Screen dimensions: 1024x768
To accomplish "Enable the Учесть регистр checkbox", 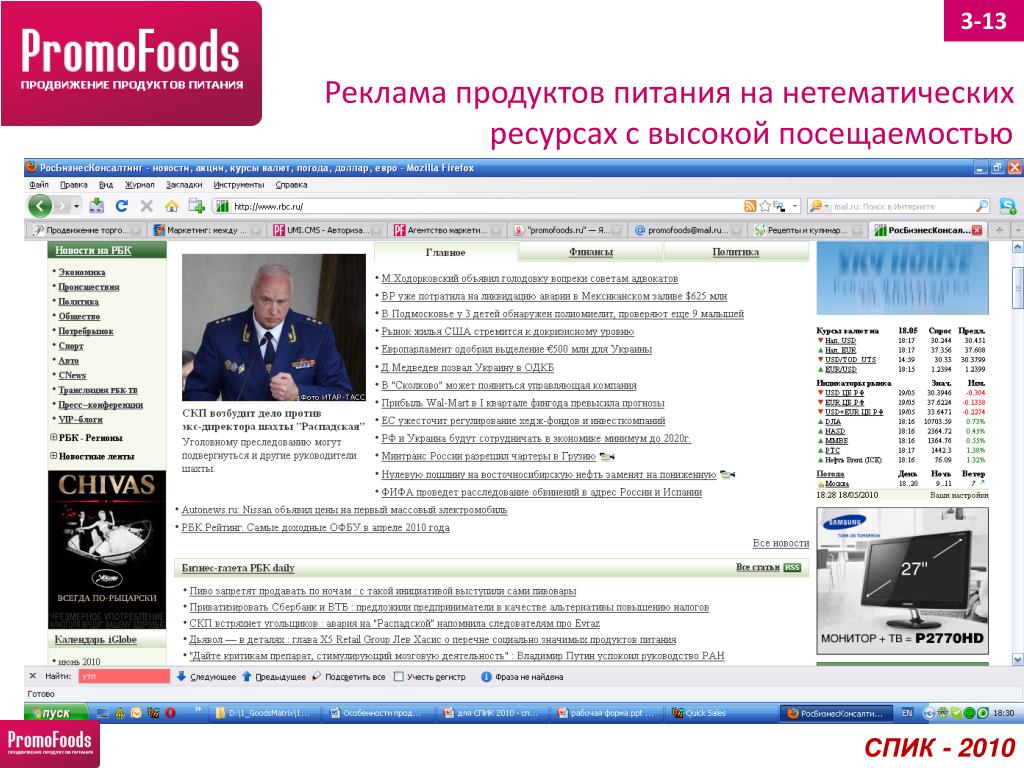I will click(398, 677).
